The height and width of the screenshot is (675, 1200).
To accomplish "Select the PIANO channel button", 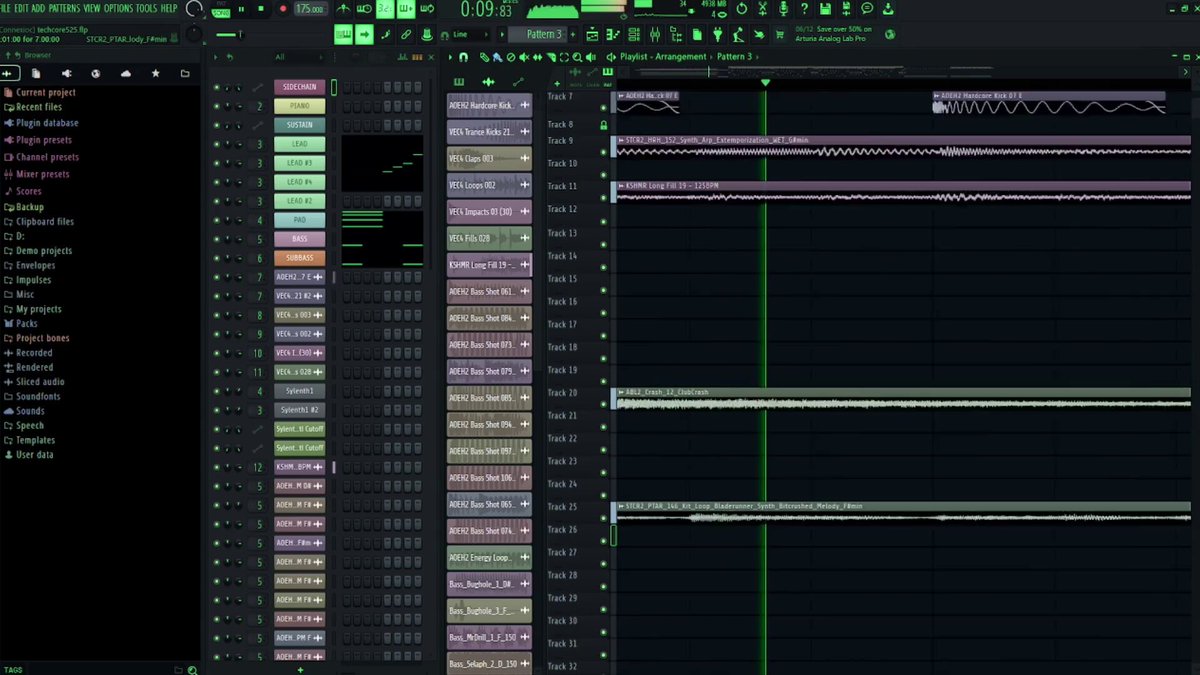I will [x=299, y=106].
